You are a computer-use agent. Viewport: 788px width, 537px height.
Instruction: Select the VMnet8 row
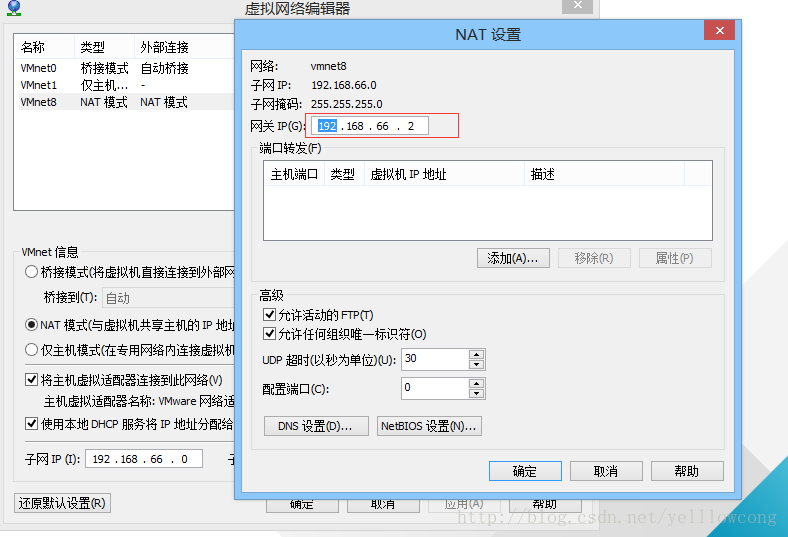[127, 102]
